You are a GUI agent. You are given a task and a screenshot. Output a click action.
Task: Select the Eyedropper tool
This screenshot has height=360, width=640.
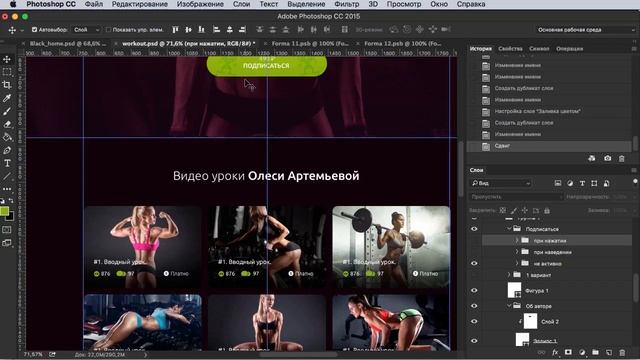tap(7, 98)
